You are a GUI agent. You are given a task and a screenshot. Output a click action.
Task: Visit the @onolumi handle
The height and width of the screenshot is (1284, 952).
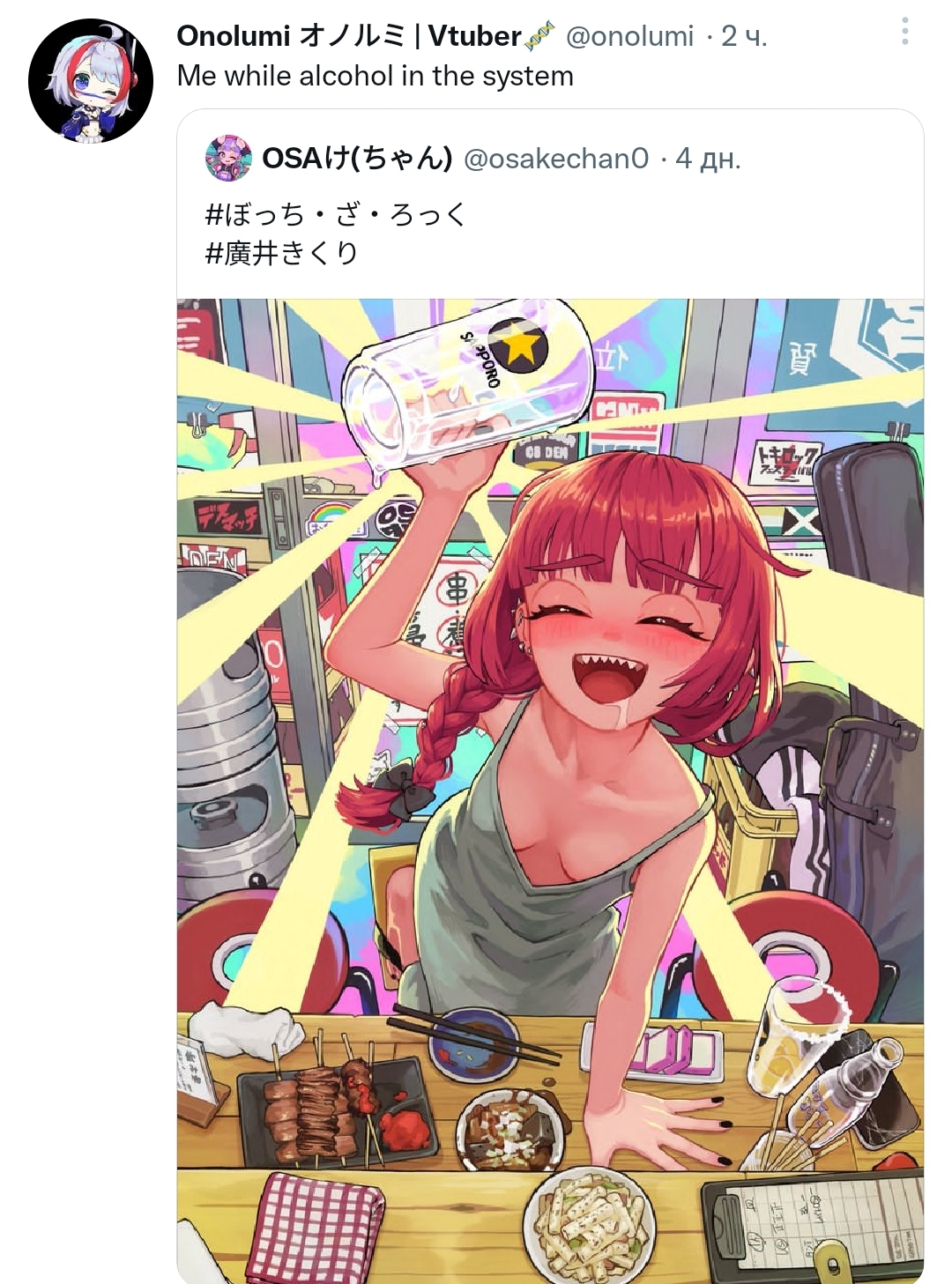(x=629, y=36)
